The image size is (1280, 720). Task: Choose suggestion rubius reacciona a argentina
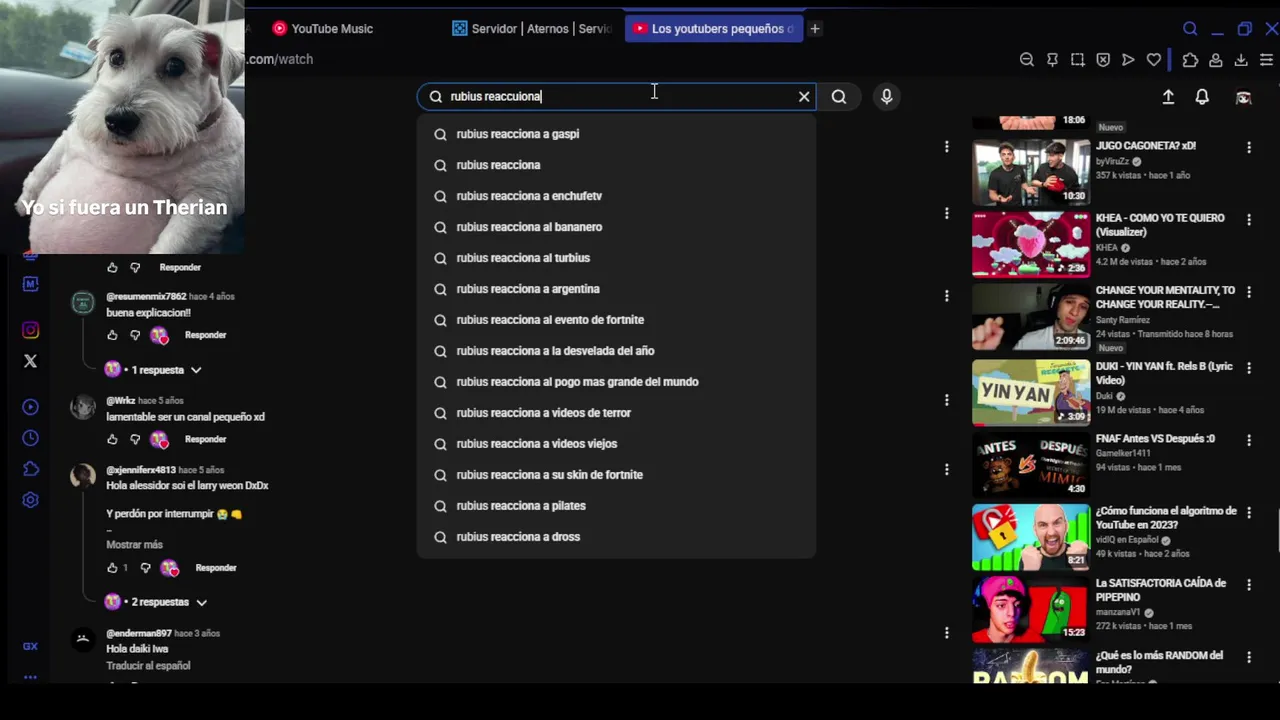point(616,289)
